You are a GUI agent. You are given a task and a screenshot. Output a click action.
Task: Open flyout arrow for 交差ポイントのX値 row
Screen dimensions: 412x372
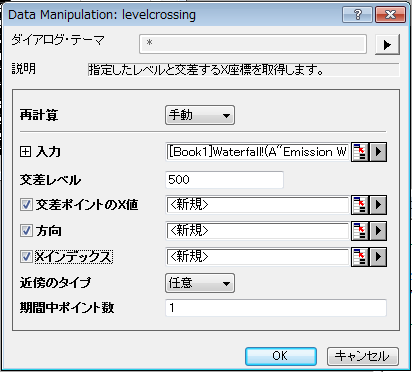tap(378, 204)
